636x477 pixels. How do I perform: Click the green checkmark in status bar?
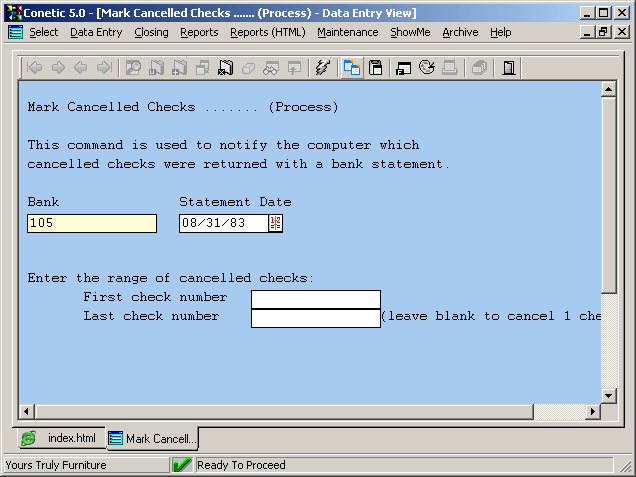[182, 465]
